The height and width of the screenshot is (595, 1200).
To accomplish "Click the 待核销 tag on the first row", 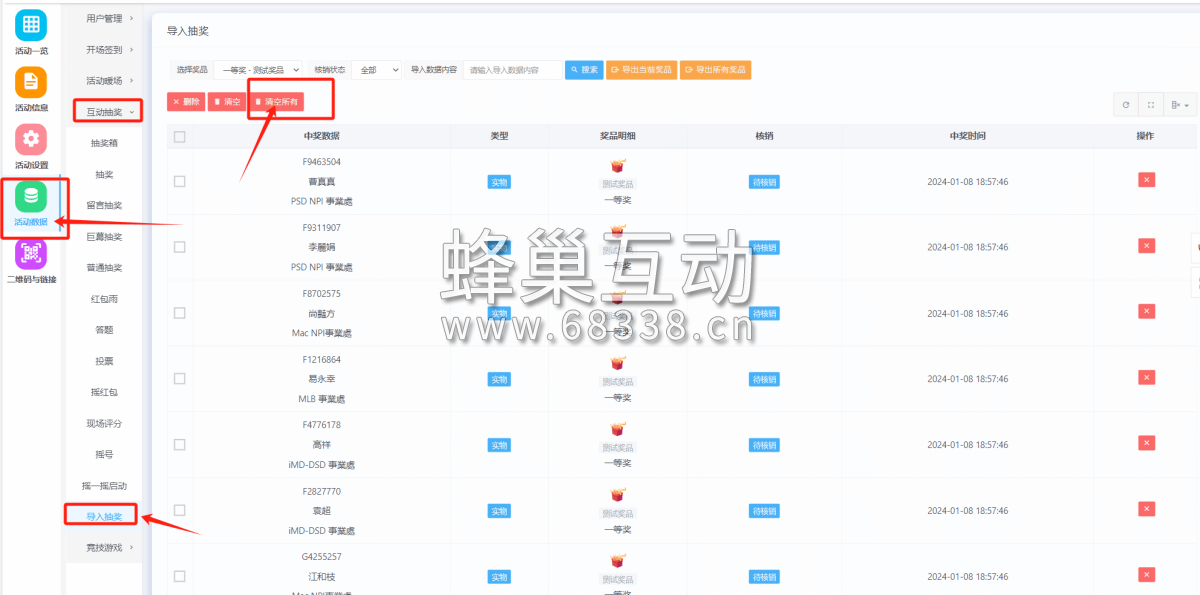I will click(764, 181).
